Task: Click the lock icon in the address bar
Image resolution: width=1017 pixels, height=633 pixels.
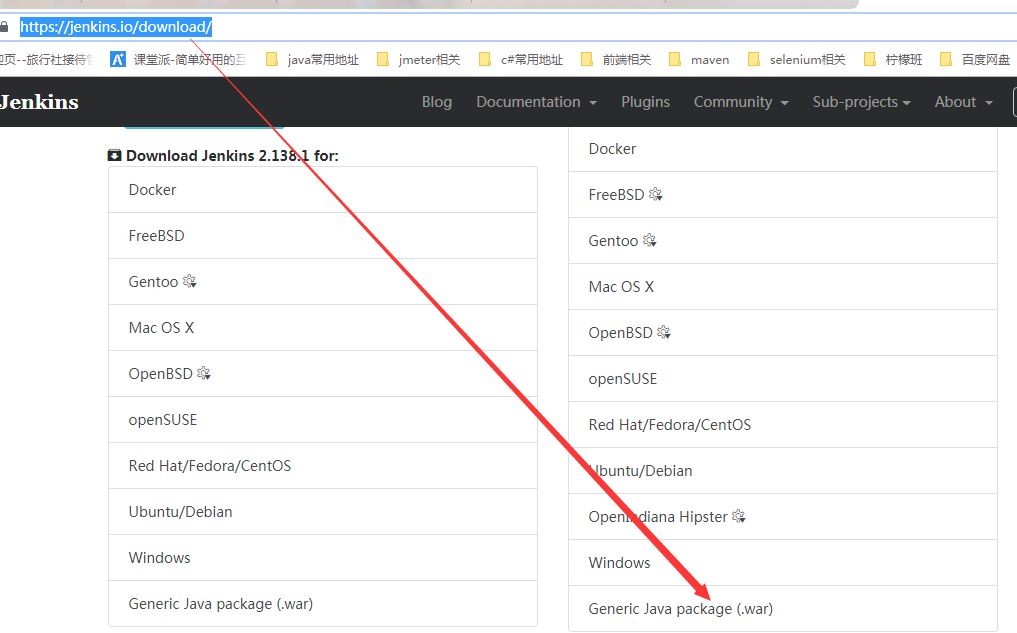Action: click(4, 27)
